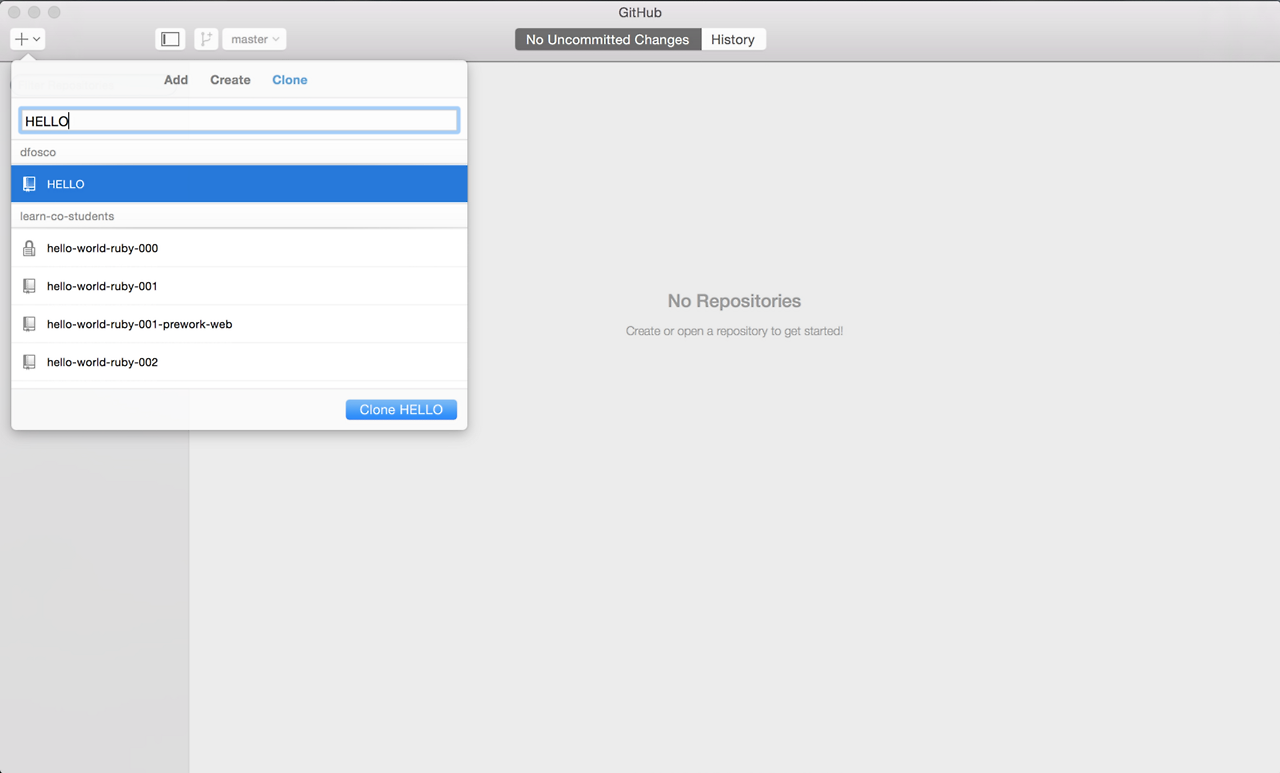This screenshot has width=1280, height=773.
Task: Select the Clone tab in popover
Action: (x=290, y=80)
